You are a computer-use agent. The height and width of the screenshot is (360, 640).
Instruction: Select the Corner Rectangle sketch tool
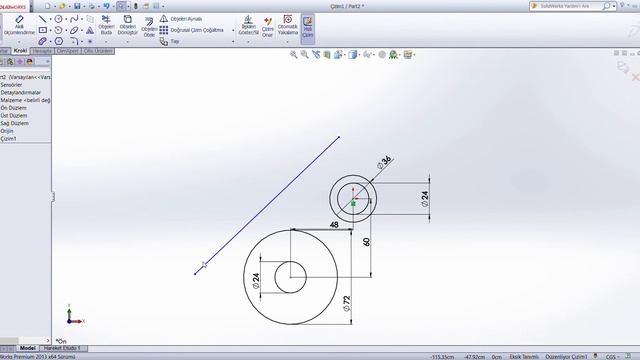tap(42, 30)
